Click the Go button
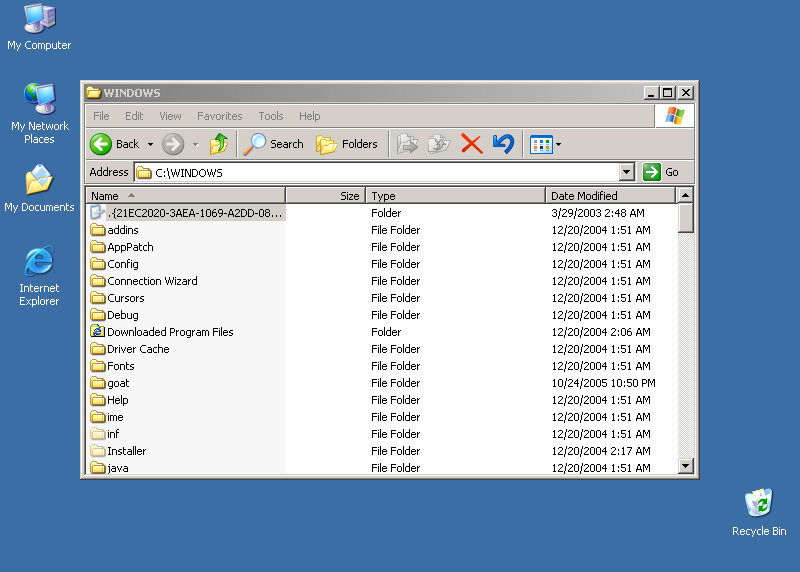This screenshot has width=800, height=572. click(x=661, y=172)
